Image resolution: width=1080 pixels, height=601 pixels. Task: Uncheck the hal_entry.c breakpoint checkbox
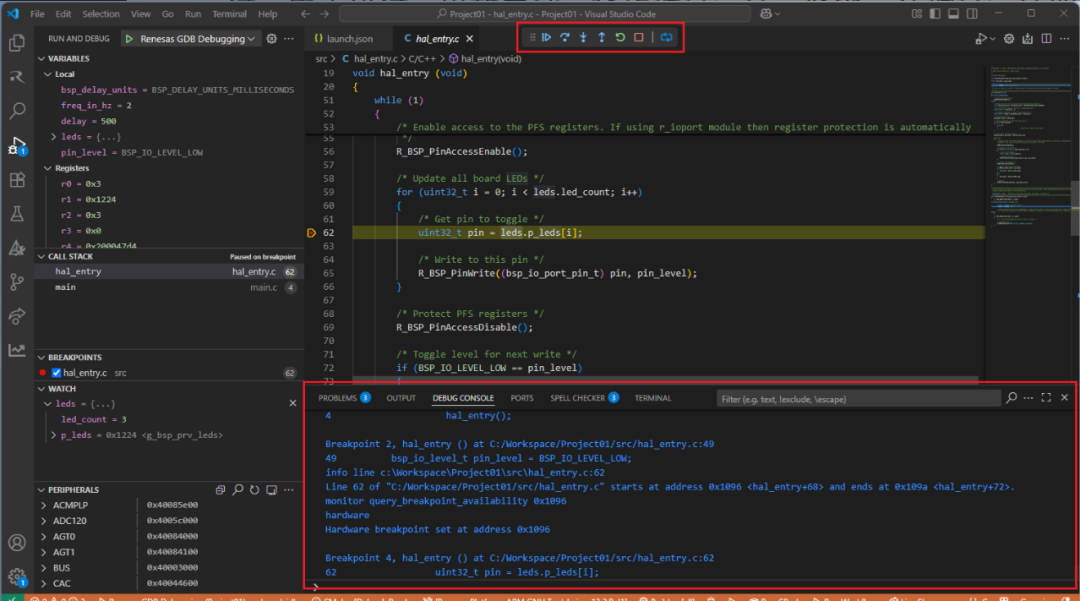pos(57,373)
